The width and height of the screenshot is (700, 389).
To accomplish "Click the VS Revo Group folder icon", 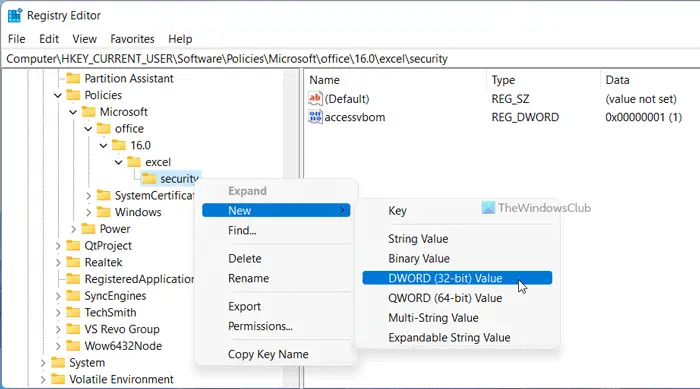I will [73, 329].
